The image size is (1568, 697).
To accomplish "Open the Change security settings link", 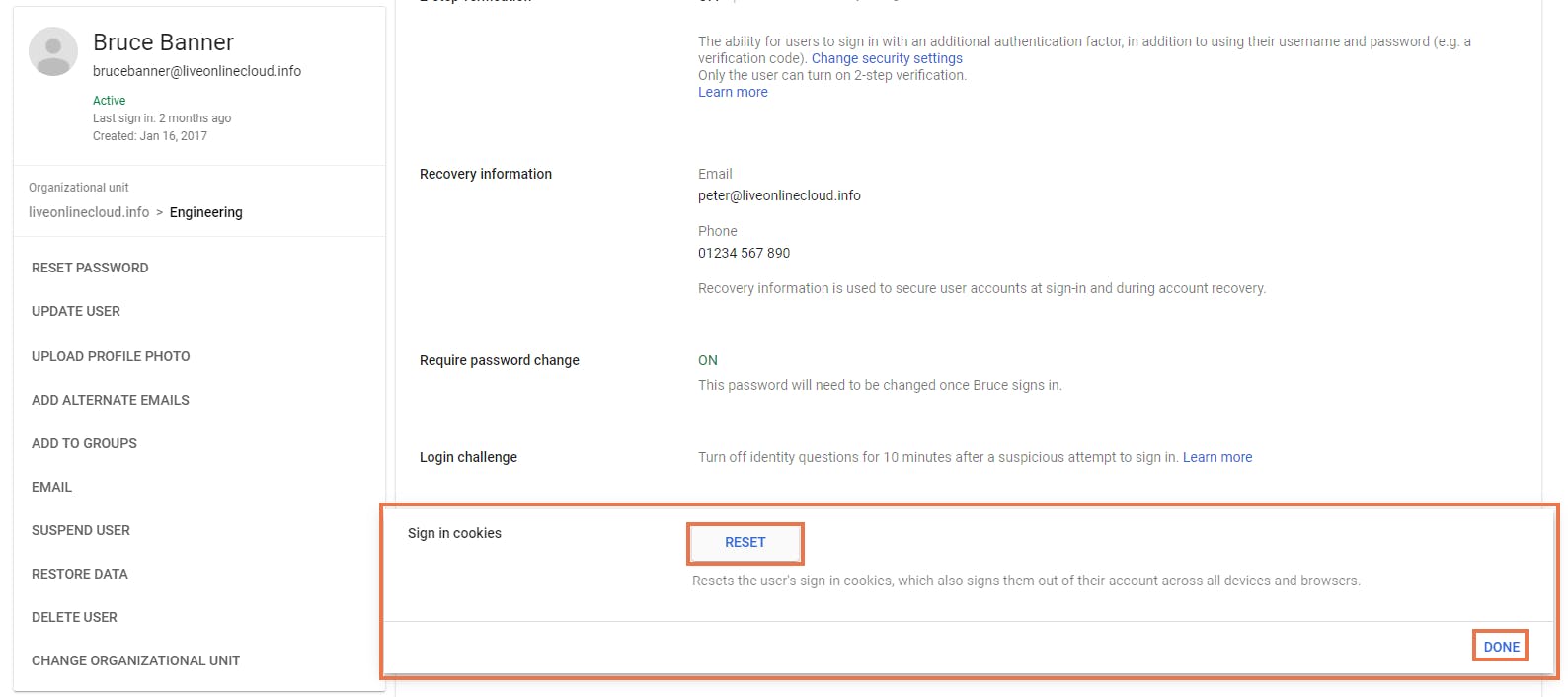I will pyautogui.click(x=887, y=58).
